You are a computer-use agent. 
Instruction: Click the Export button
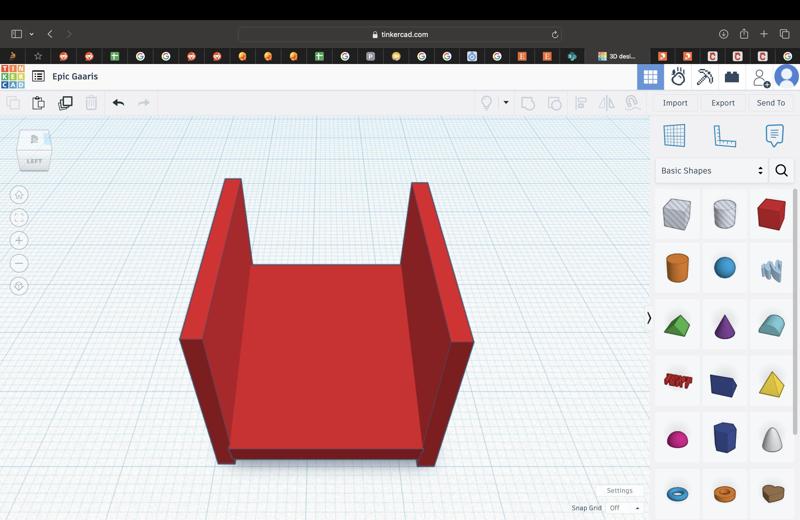point(722,103)
